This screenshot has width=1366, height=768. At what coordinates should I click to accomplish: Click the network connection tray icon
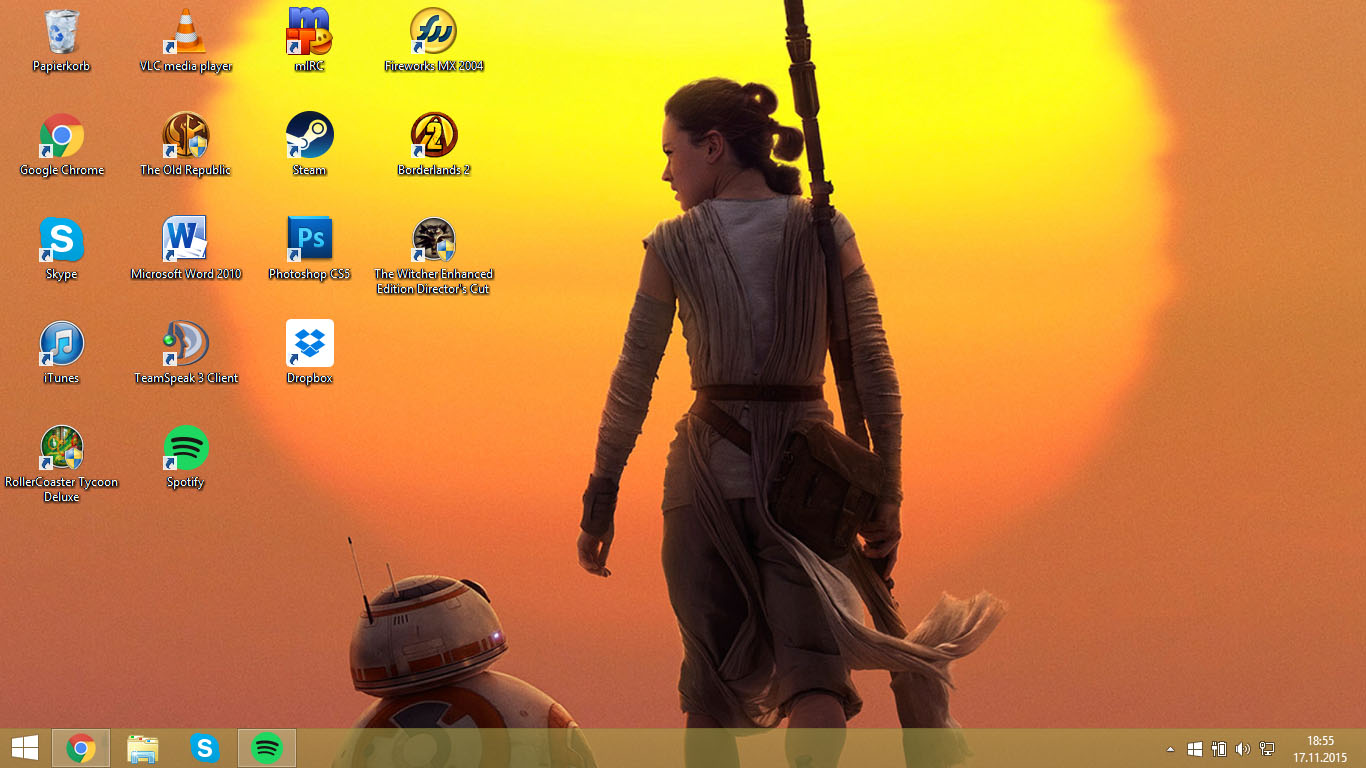click(1267, 749)
